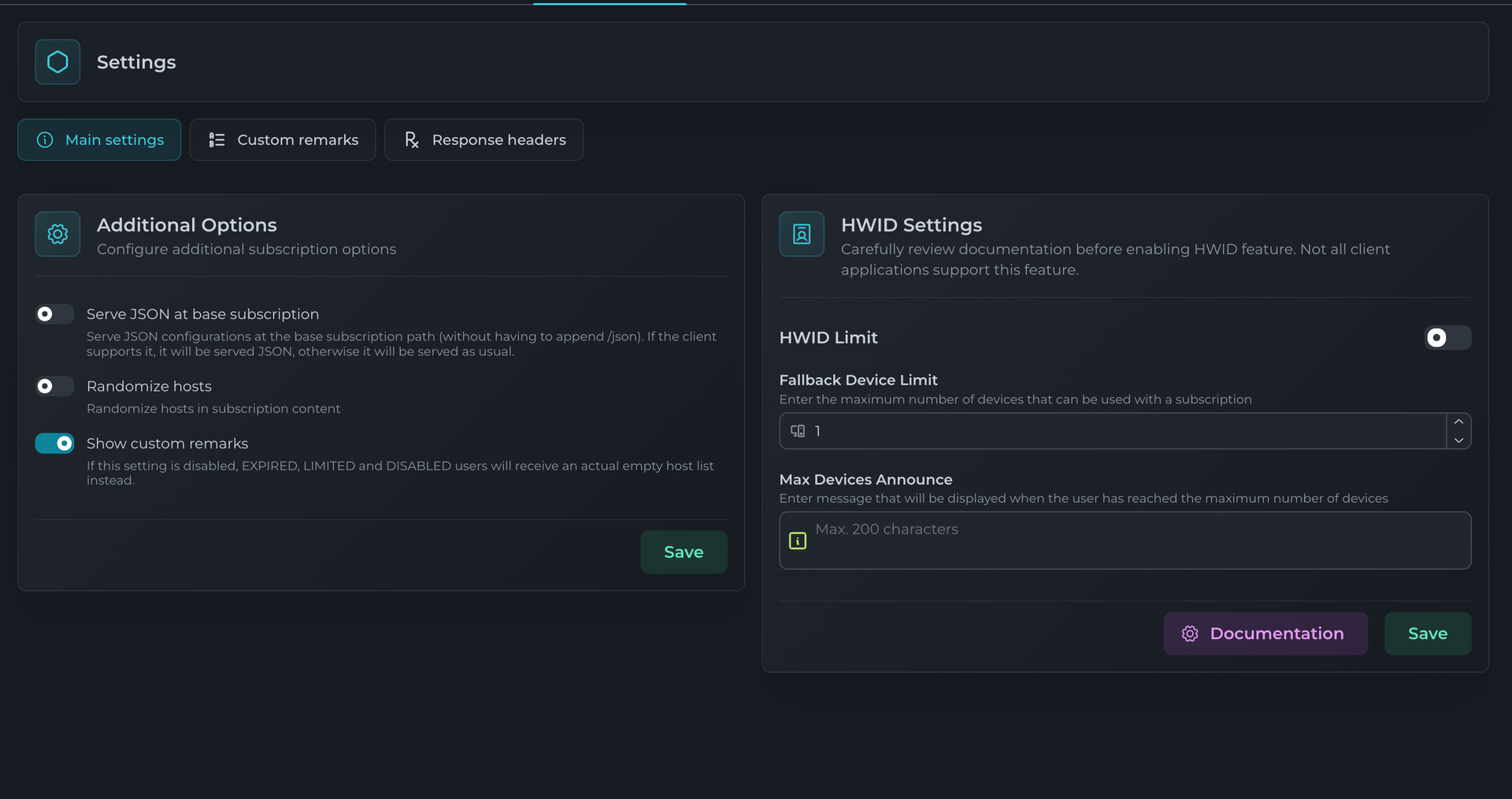Click the 'Show custom remarks' label

tap(167, 444)
